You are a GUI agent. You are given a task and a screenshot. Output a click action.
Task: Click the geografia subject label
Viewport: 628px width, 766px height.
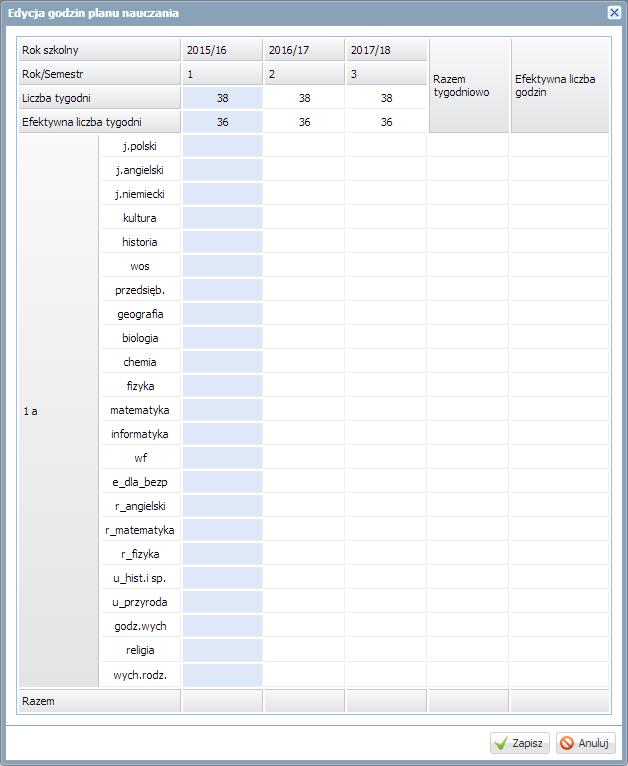pos(140,314)
